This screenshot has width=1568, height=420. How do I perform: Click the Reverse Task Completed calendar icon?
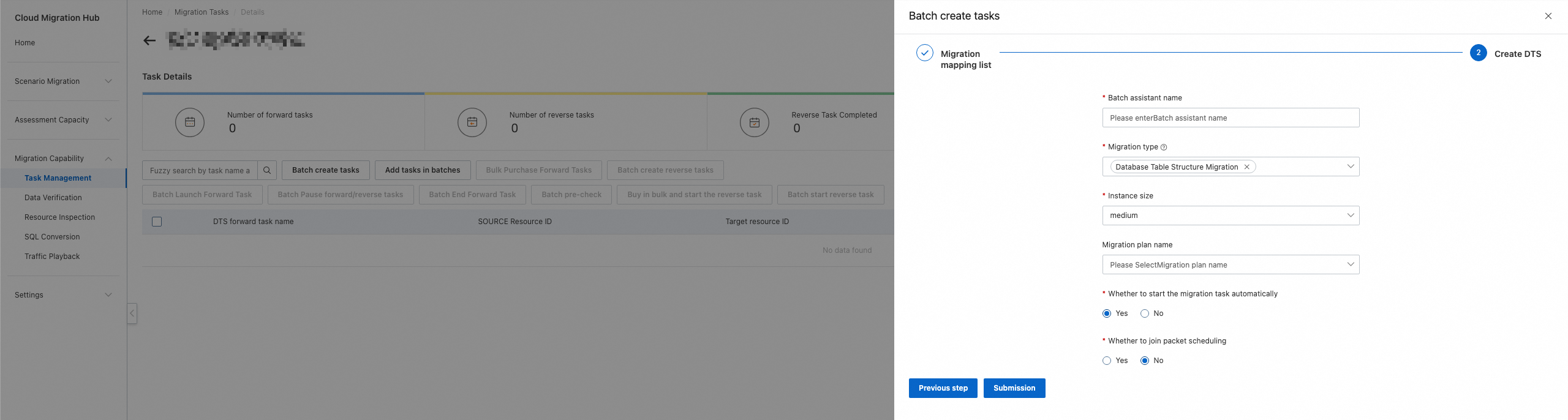point(755,122)
